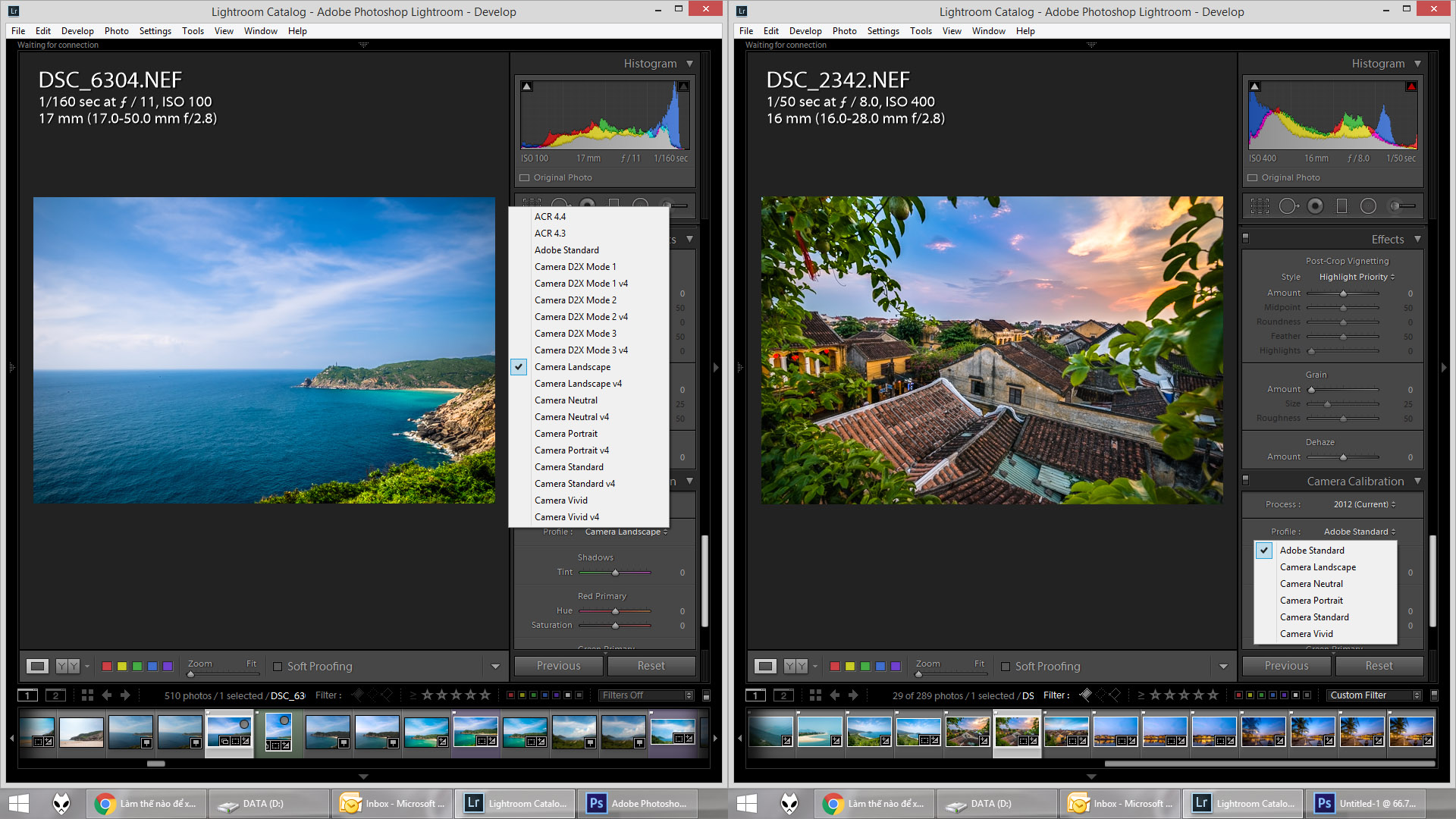Select Red Eye Correction tool in right window
Image resolution: width=1456 pixels, height=819 pixels.
point(1316,206)
